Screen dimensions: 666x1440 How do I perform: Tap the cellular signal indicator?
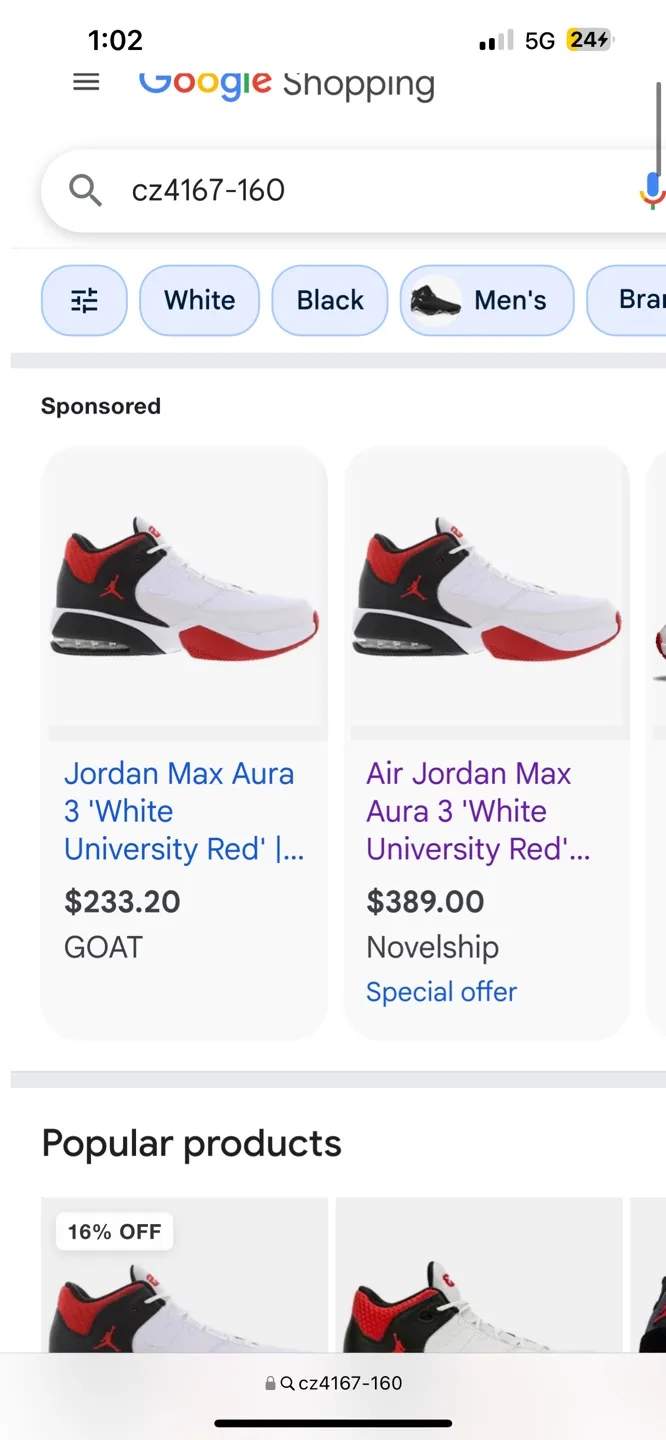pos(497,40)
